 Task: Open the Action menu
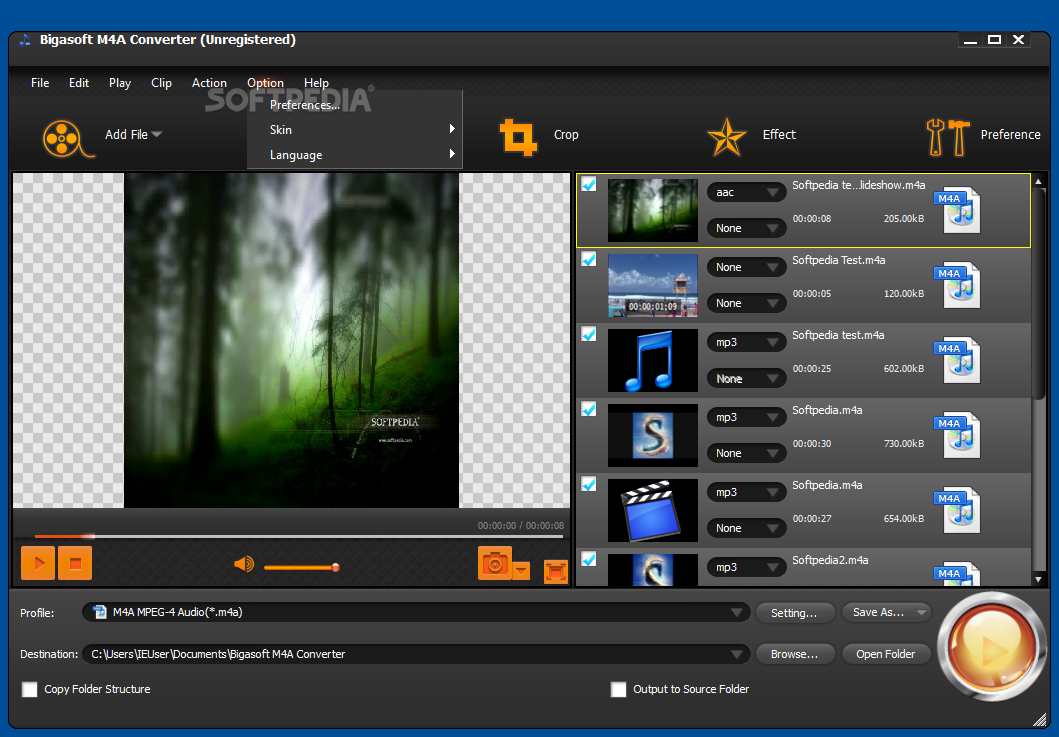[209, 82]
